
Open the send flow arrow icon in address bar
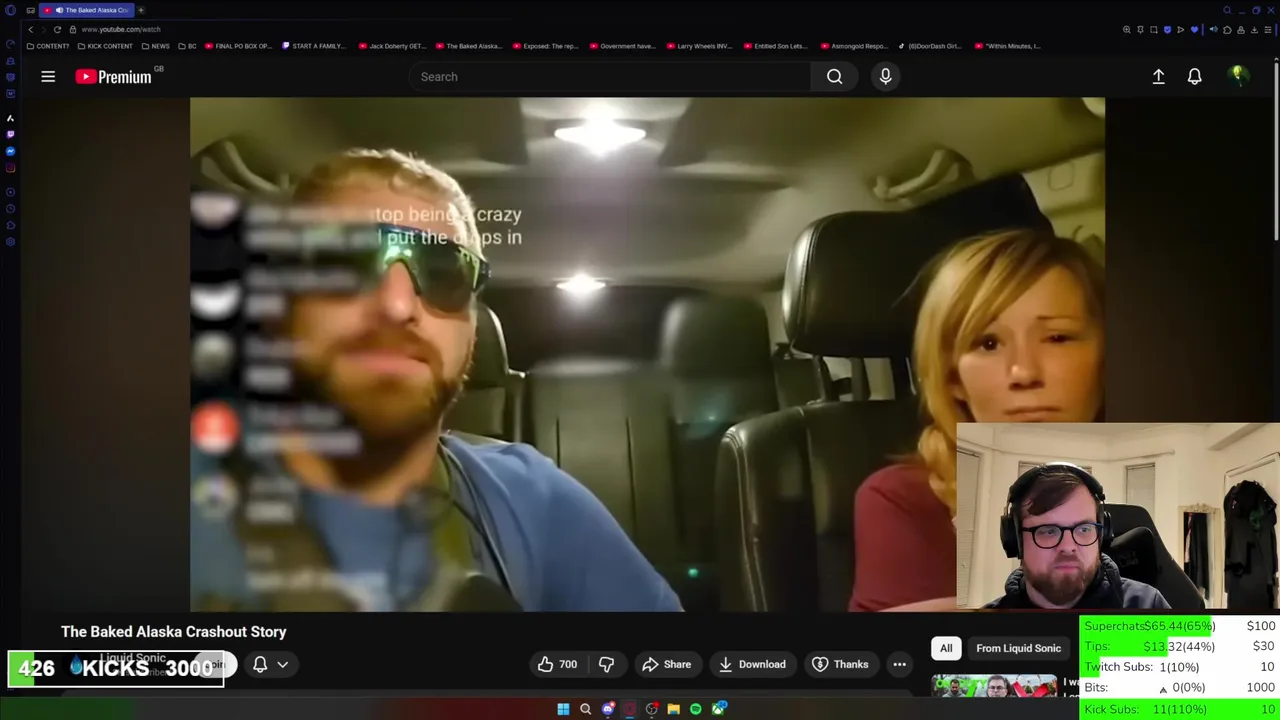pyautogui.click(x=1180, y=30)
